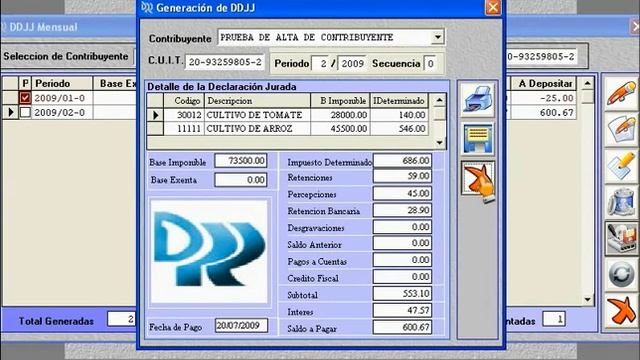This screenshot has height=360, width=640.
Task: Click the Credito Fiscal field
Action: click(x=402, y=277)
